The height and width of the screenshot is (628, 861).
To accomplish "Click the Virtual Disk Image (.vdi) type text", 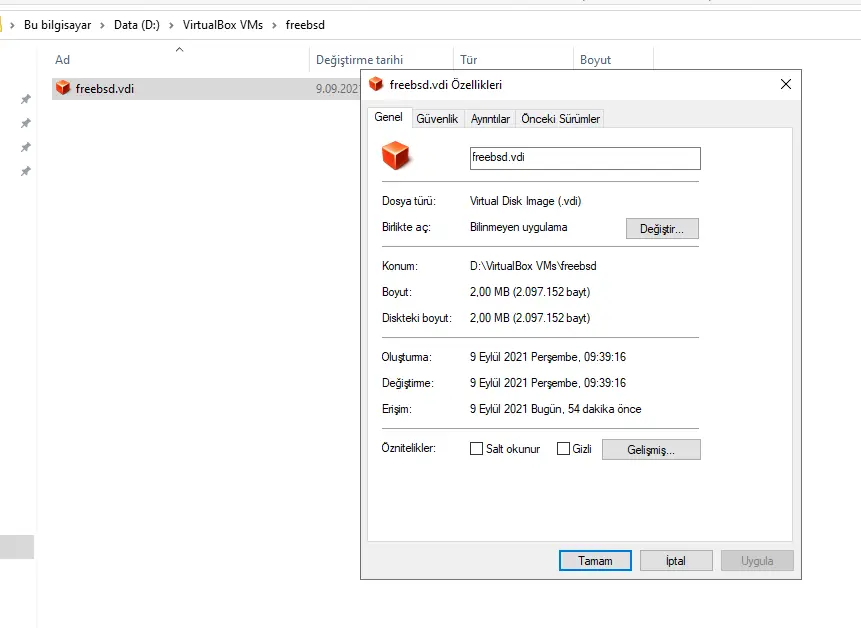I will [x=525, y=201].
